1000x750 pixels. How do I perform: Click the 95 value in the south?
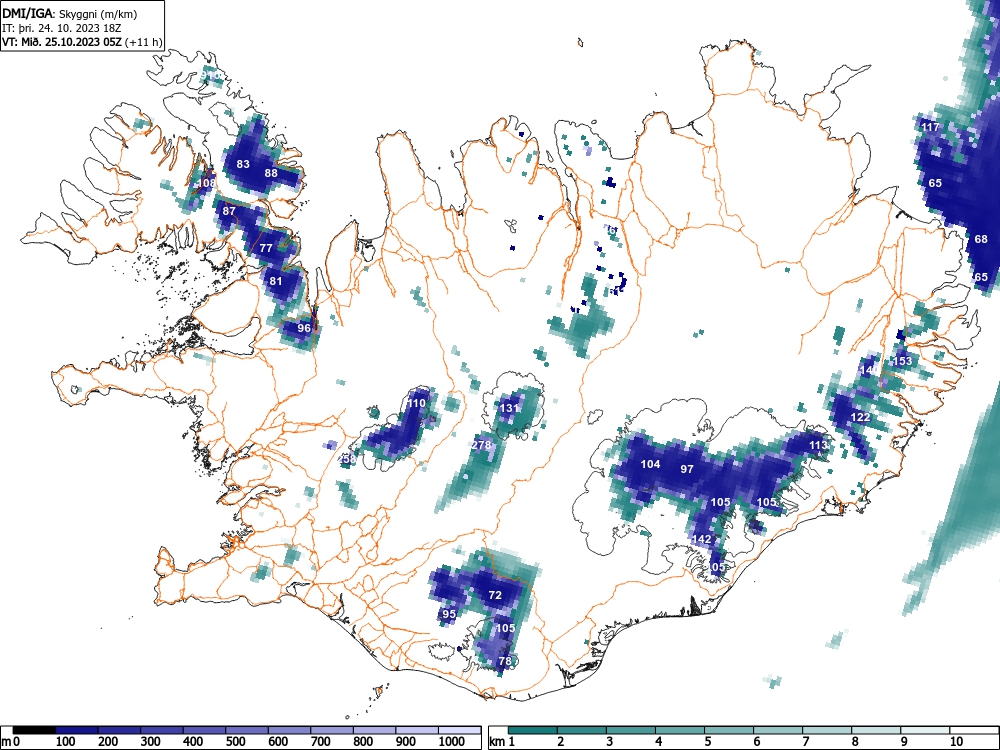[x=449, y=614]
